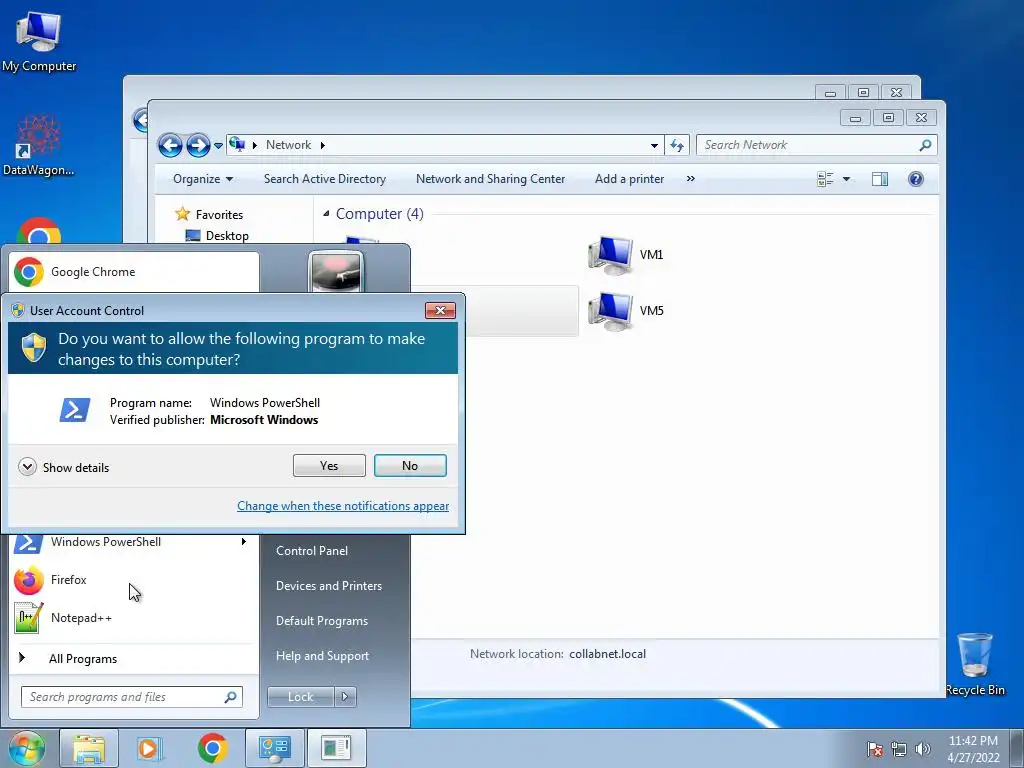
Task: Click Forward button in Network window
Action: pyautogui.click(x=198, y=145)
